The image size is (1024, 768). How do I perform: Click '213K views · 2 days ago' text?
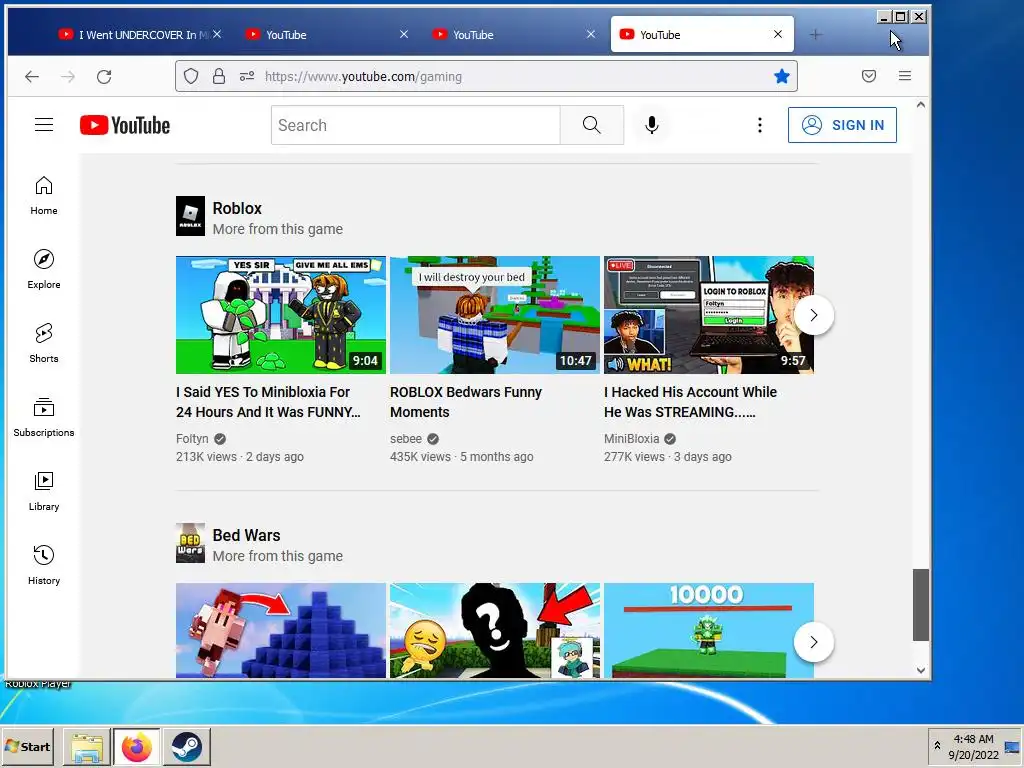(x=240, y=457)
